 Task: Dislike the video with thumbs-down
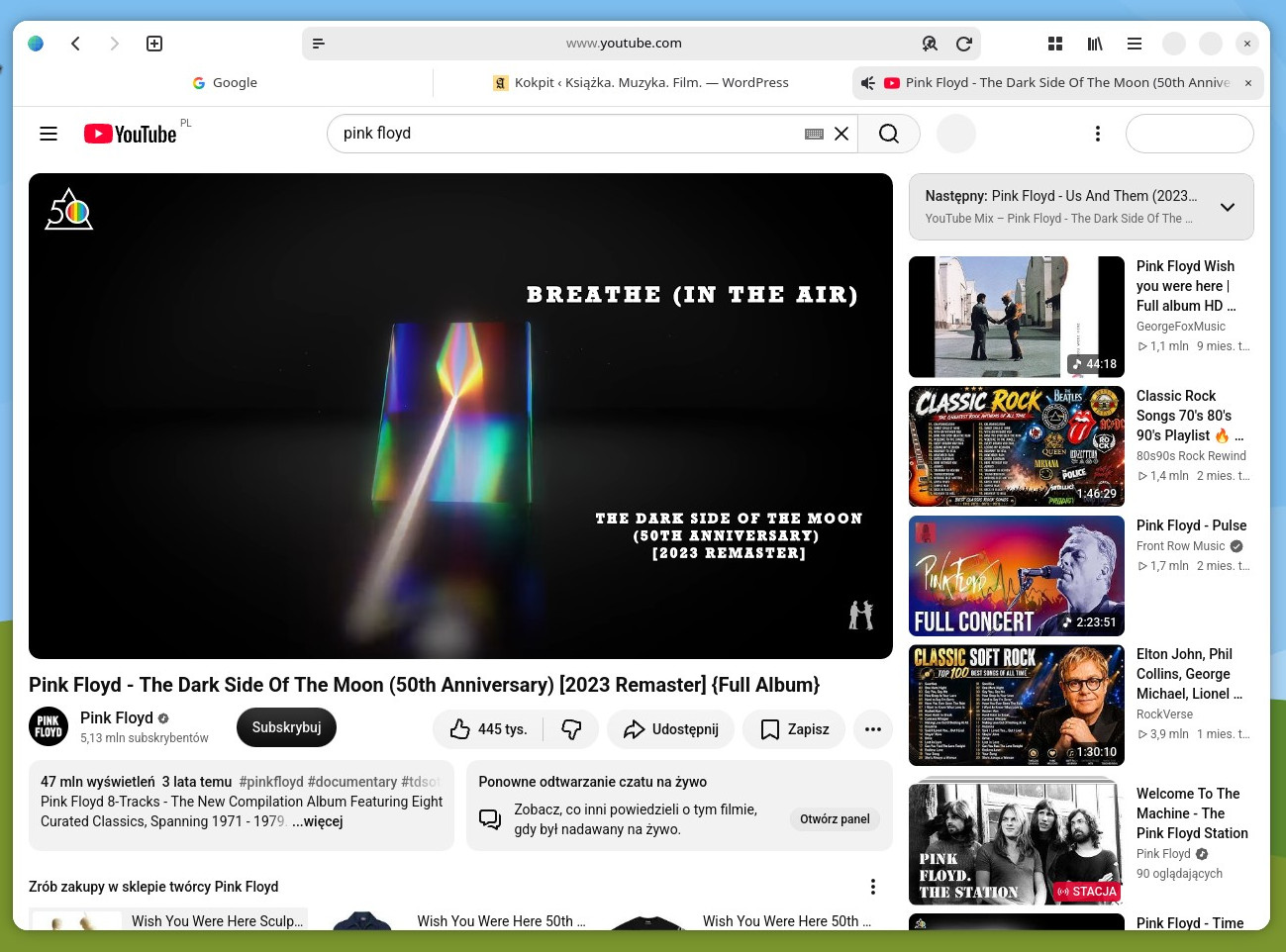click(x=572, y=729)
